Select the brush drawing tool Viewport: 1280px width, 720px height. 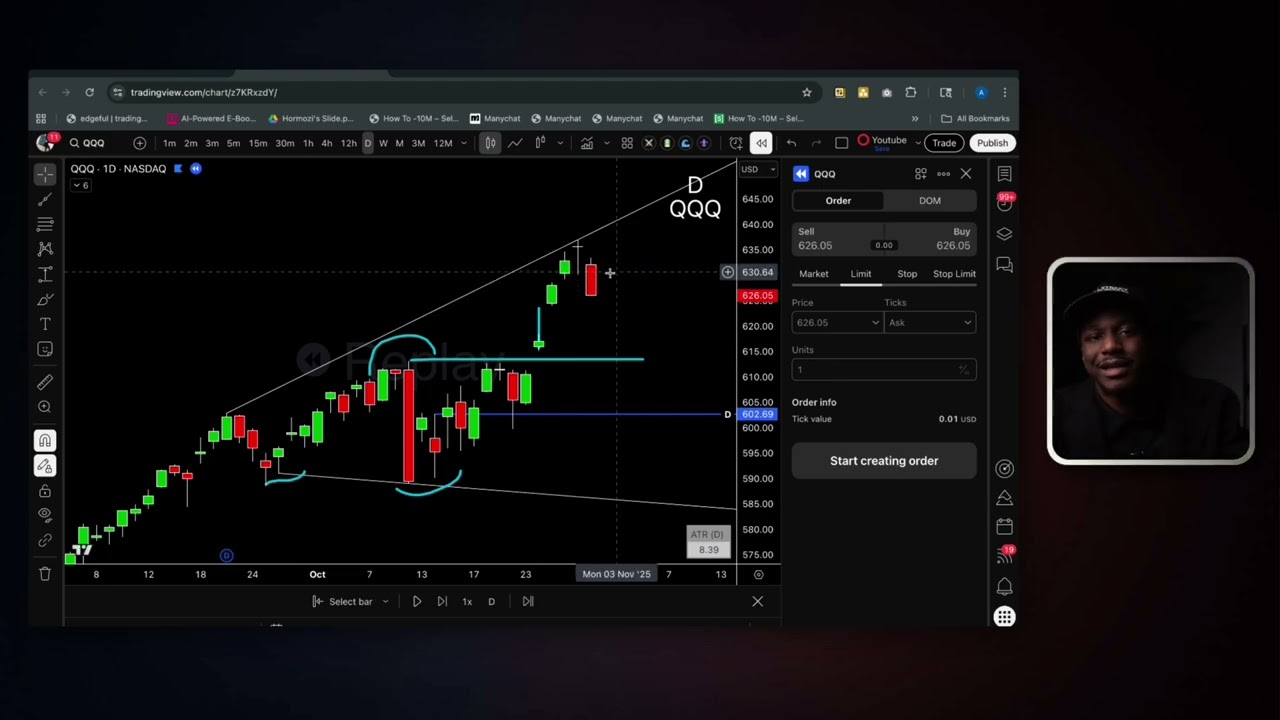click(x=45, y=299)
